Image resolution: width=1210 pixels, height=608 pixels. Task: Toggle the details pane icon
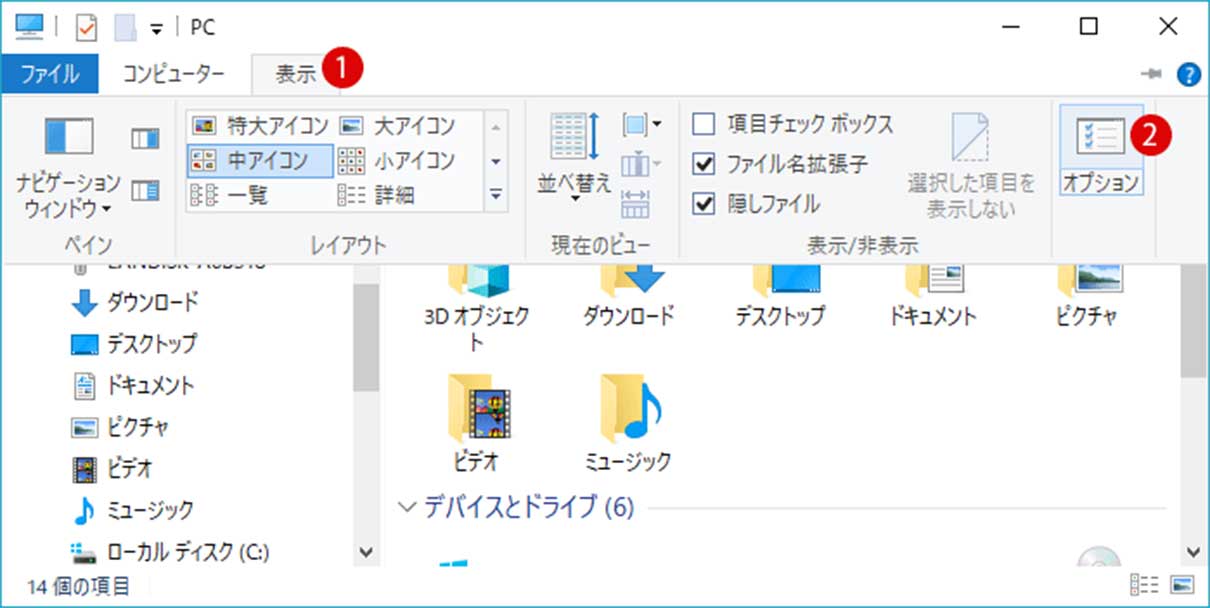[145, 189]
